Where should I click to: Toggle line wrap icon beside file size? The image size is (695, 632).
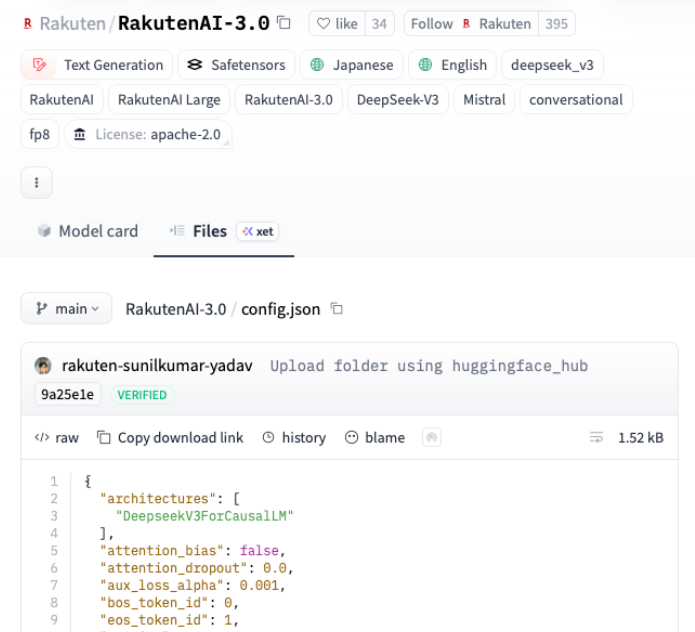[x=596, y=437]
